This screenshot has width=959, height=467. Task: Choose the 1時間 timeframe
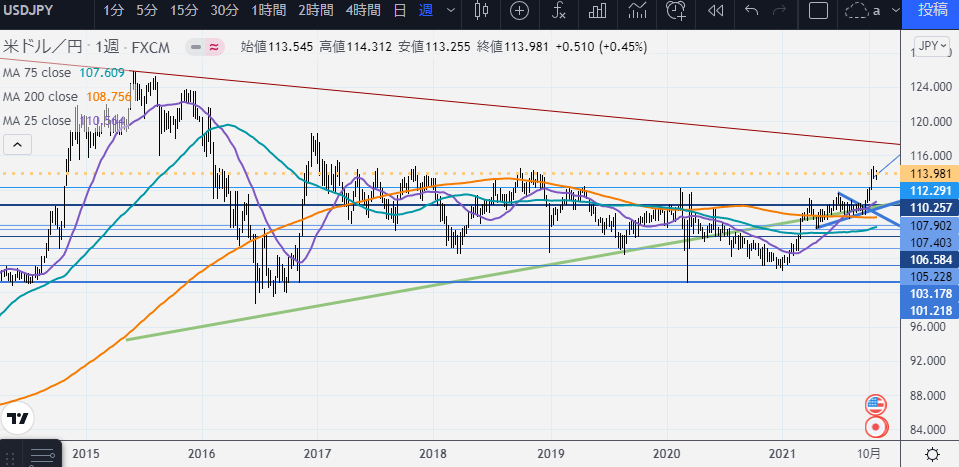click(269, 10)
